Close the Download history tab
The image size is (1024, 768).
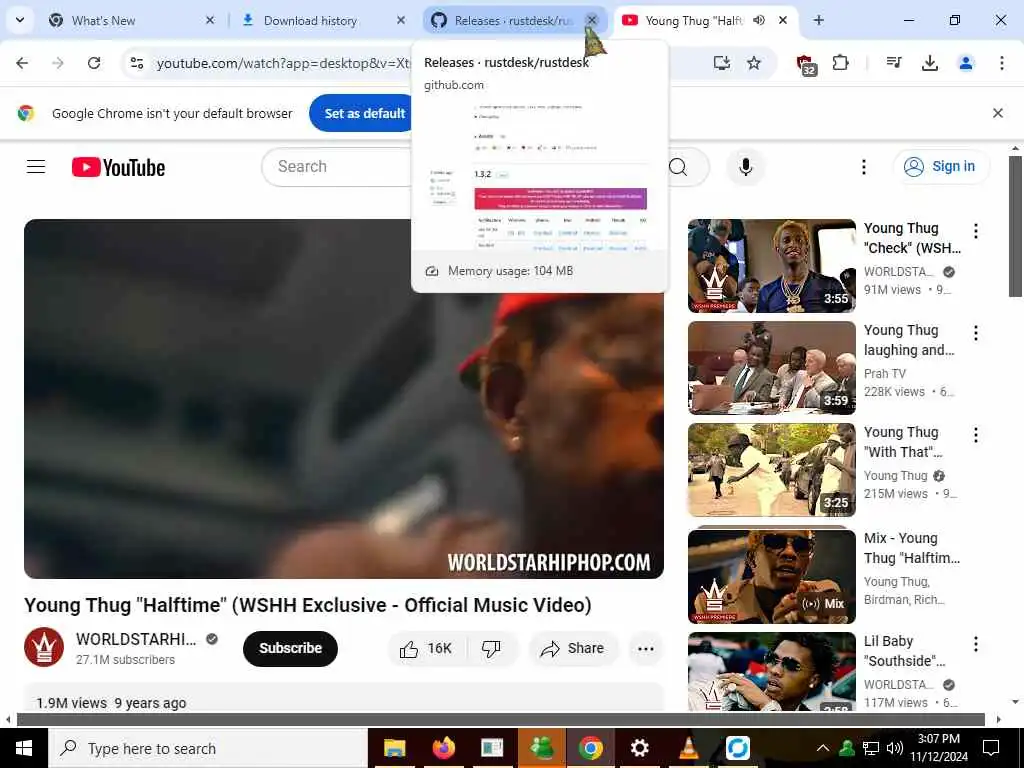(400, 20)
